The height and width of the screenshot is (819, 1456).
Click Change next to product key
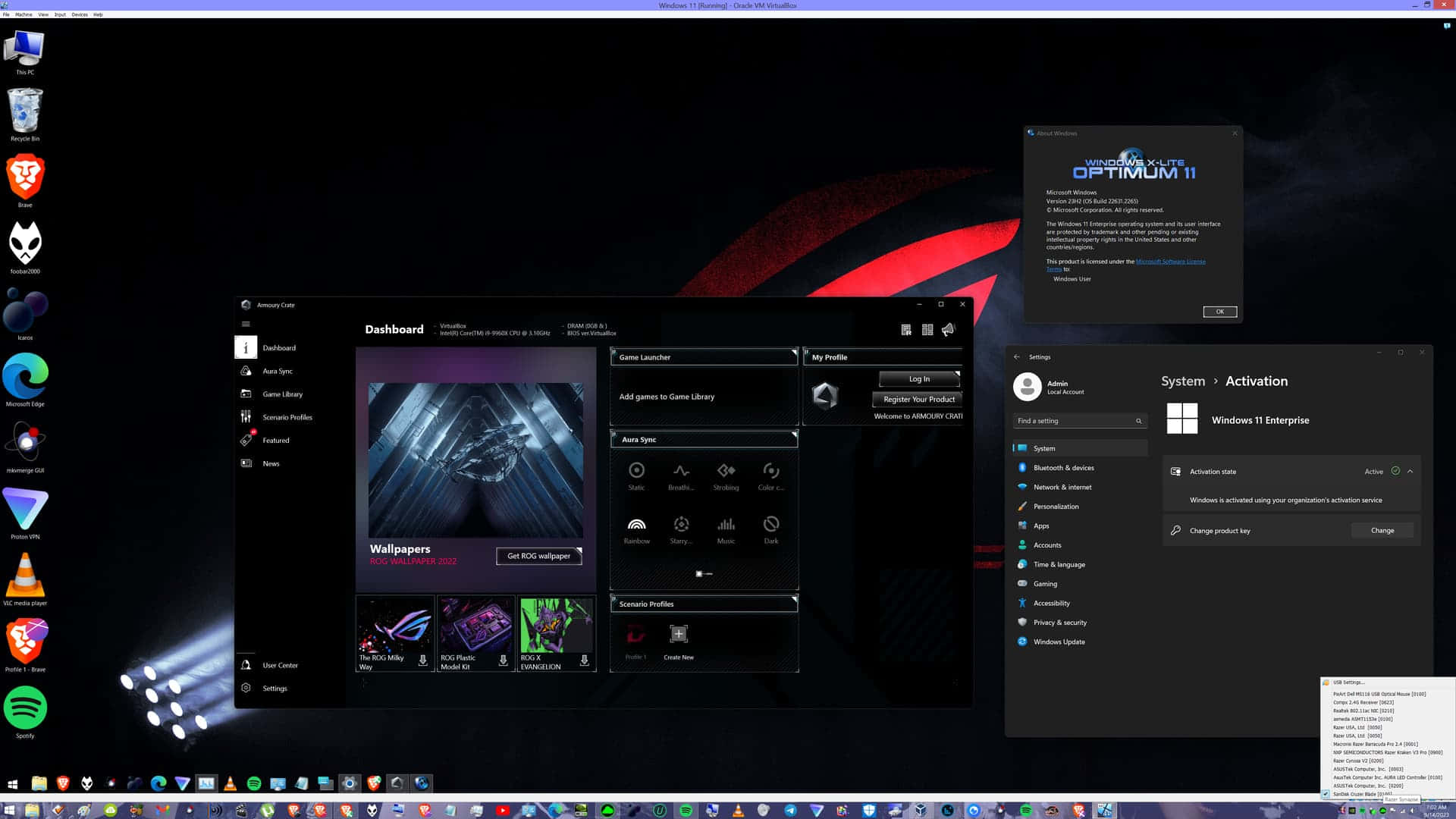[1382, 530]
